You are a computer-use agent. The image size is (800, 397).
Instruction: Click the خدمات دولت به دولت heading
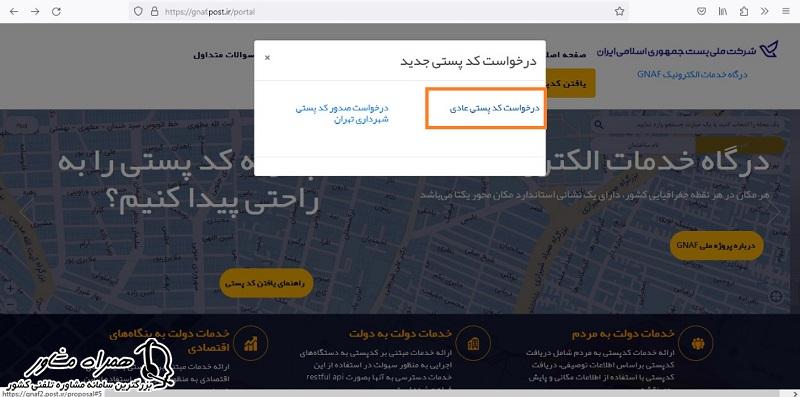pos(401,334)
